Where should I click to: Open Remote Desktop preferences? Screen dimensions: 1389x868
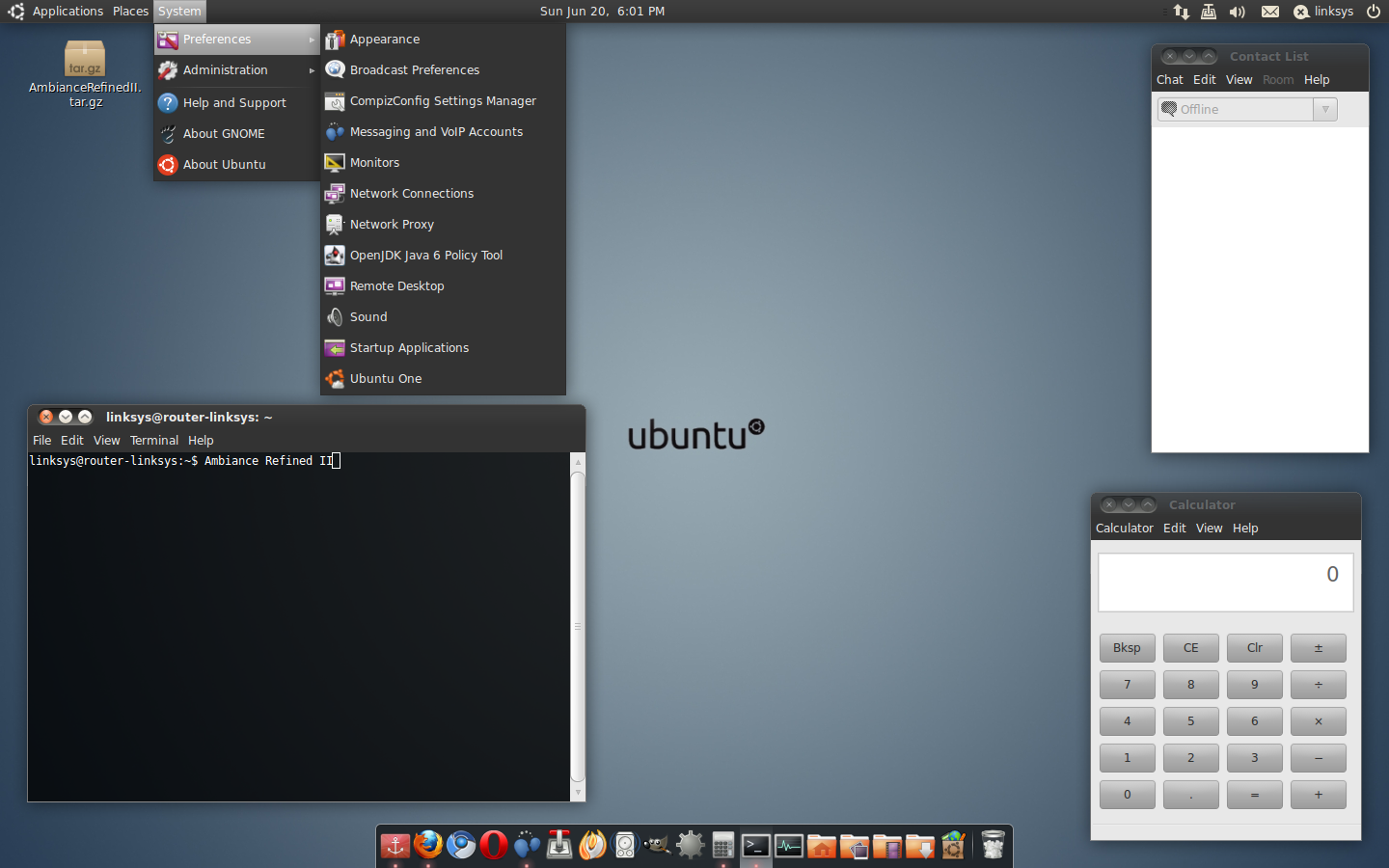click(443, 286)
